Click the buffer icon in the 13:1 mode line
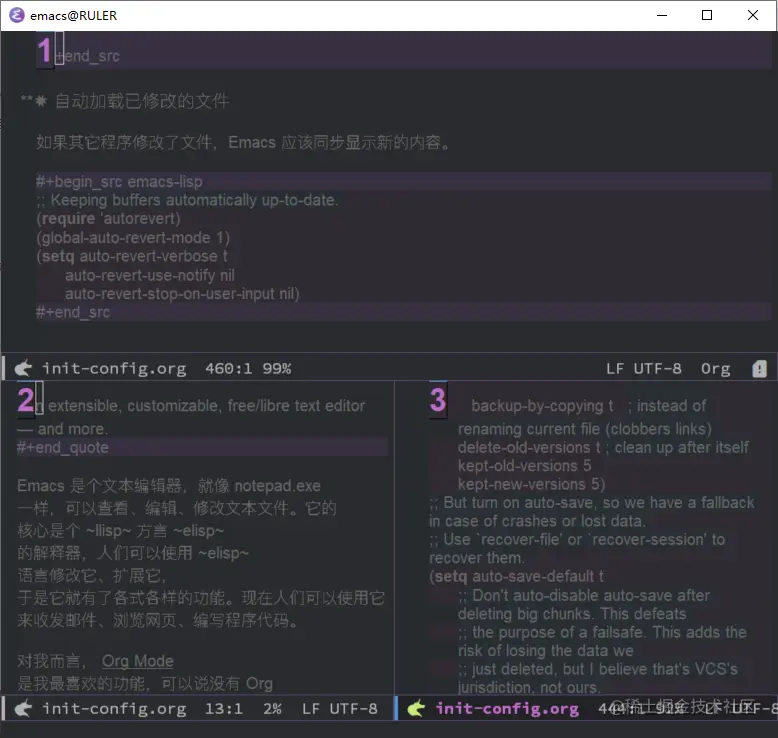778x738 pixels. click(23, 708)
